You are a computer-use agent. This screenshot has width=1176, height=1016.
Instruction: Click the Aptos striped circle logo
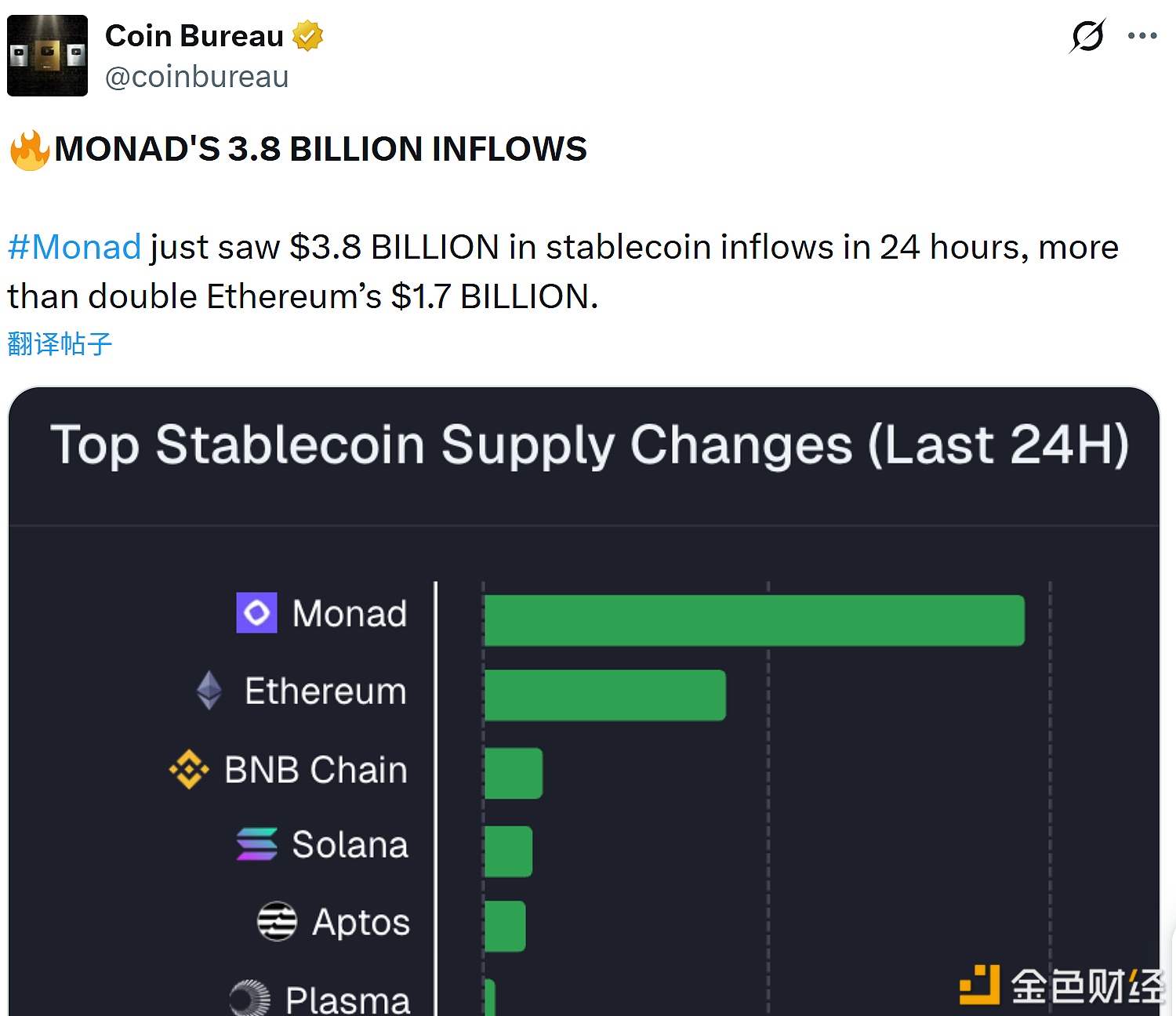pos(277,921)
